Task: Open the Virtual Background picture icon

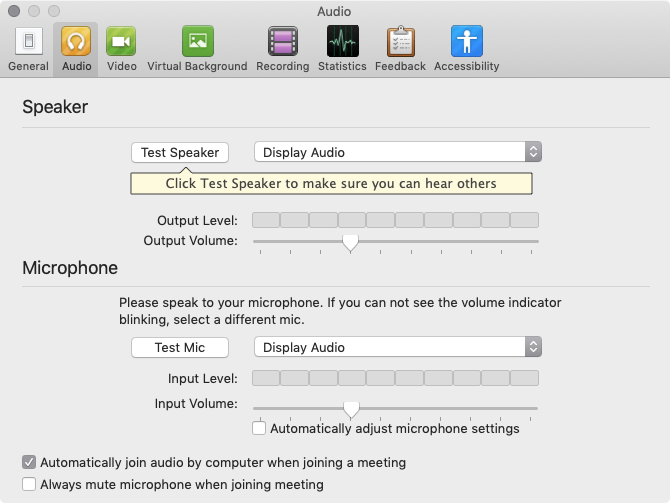Action: tap(198, 41)
